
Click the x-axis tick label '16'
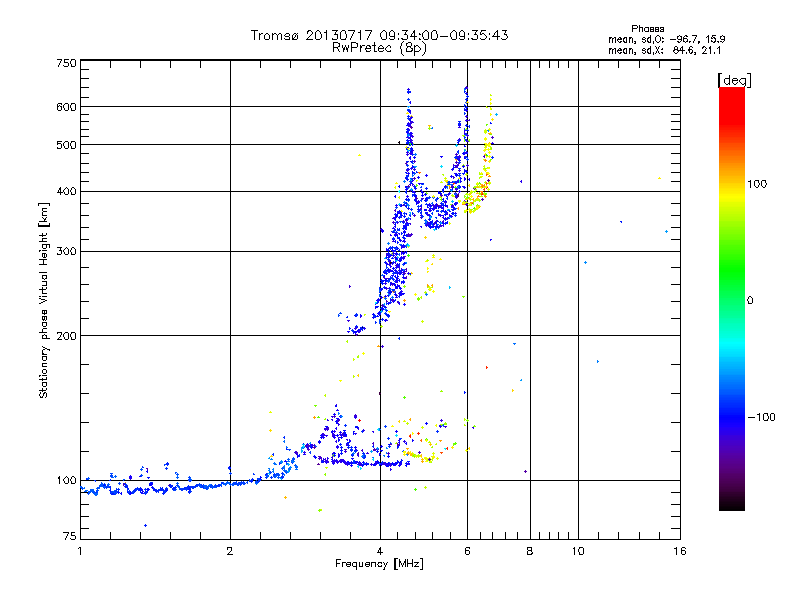click(680, 551)
